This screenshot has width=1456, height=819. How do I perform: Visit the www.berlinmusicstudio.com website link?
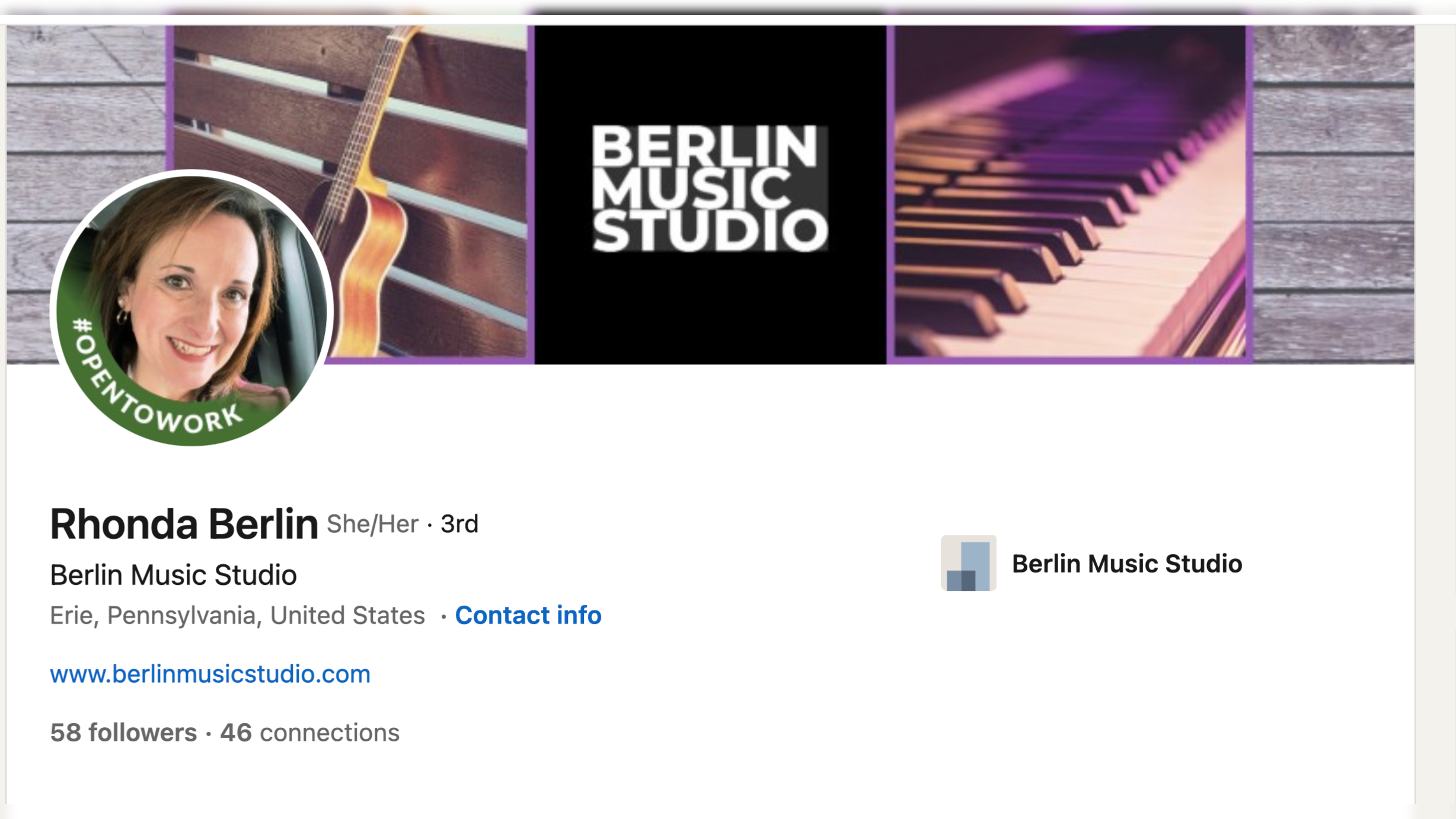click(x=210, y=674)
